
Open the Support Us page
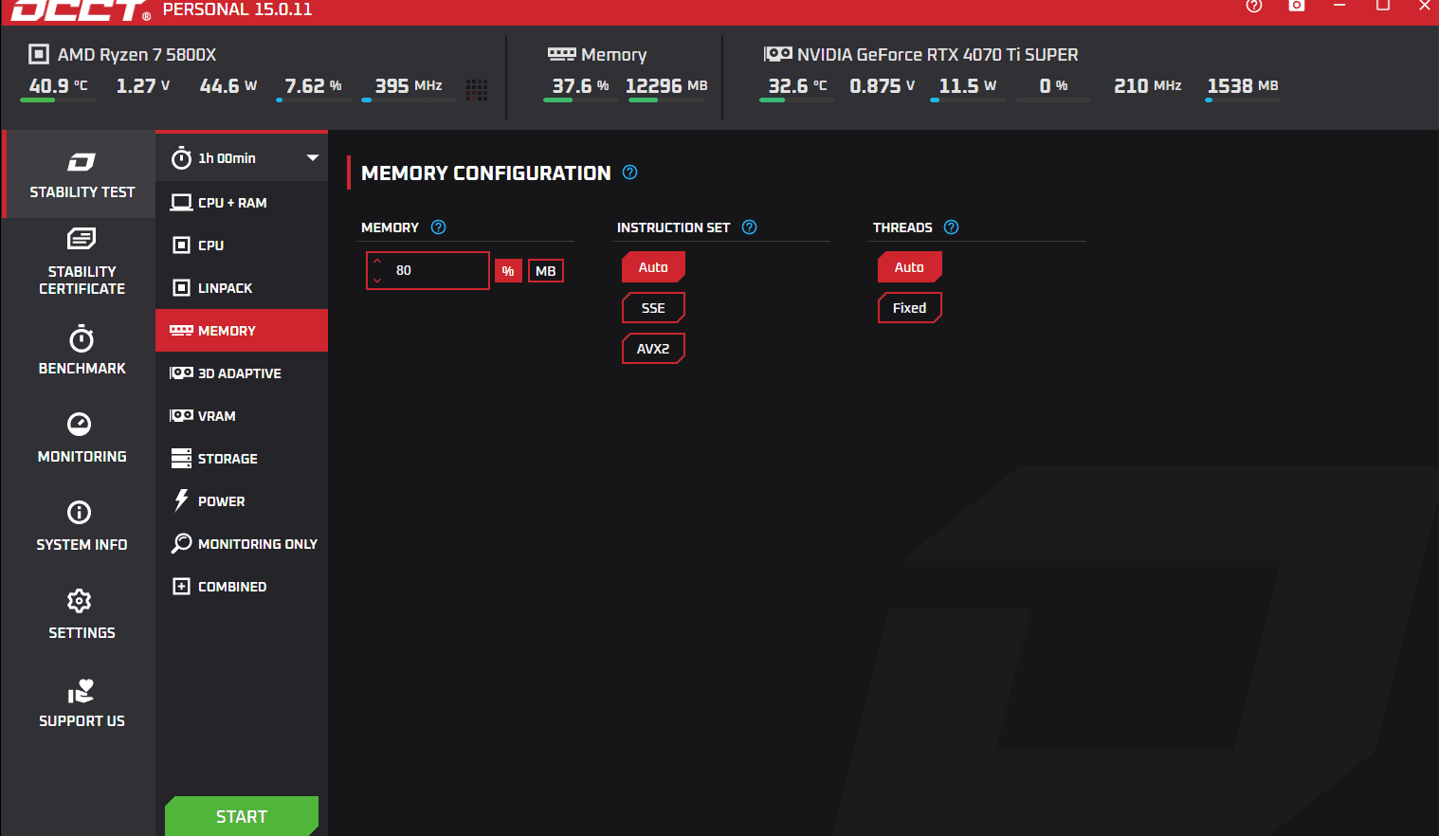[81, 702]
